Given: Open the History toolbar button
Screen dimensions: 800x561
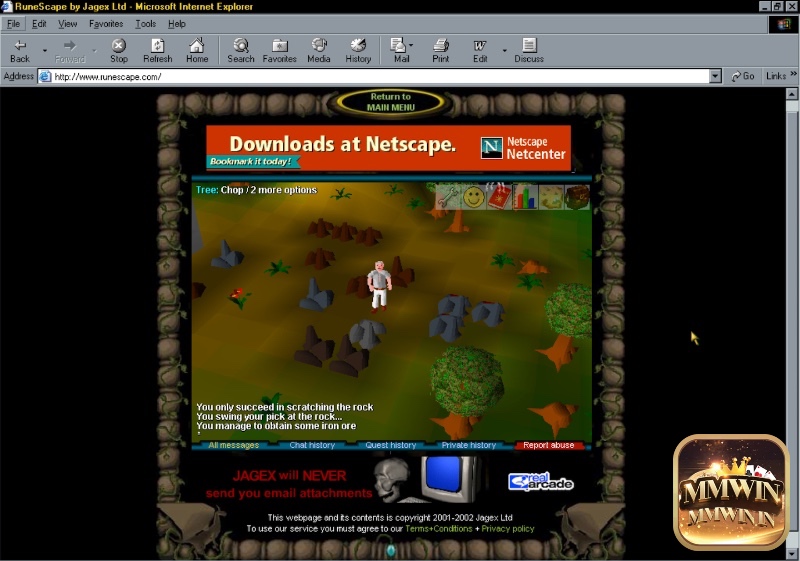Looking at the screenshot, I should [358, 51].
